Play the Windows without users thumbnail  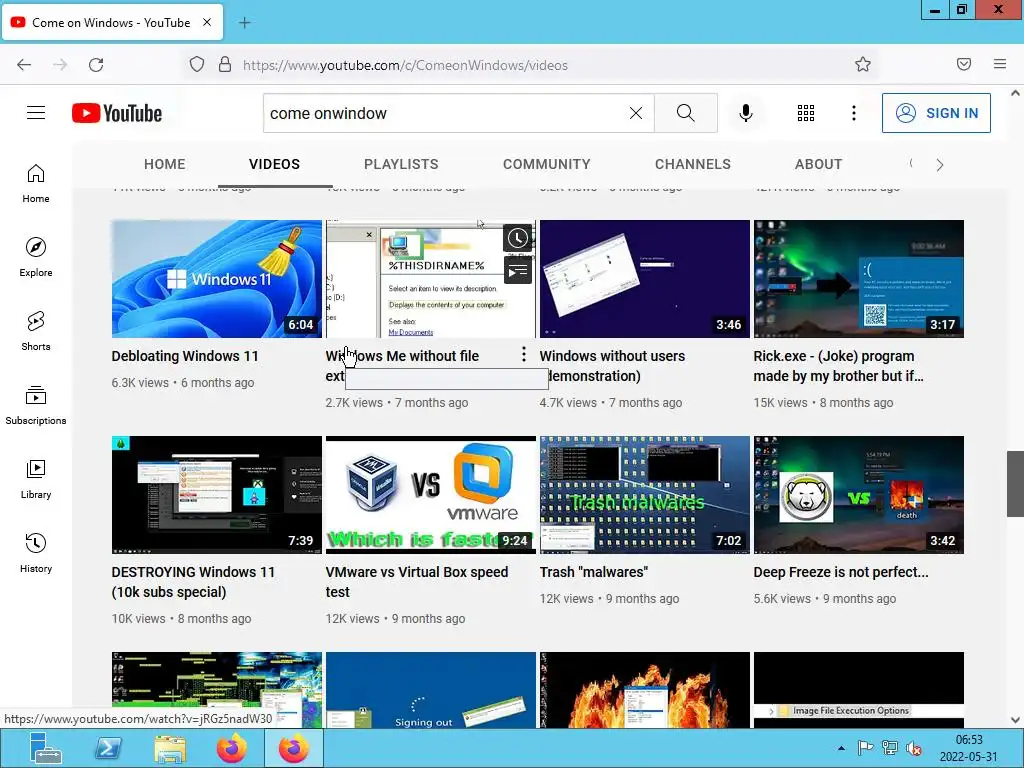point(645,279)
